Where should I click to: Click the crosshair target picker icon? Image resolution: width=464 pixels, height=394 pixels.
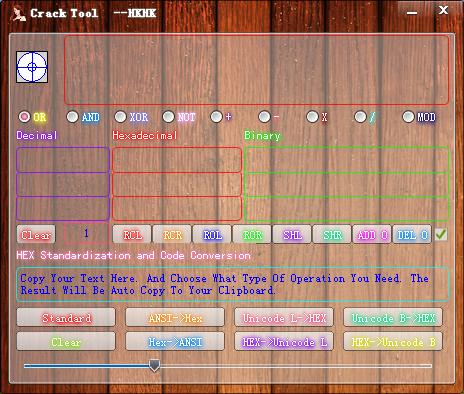(32, 67)
